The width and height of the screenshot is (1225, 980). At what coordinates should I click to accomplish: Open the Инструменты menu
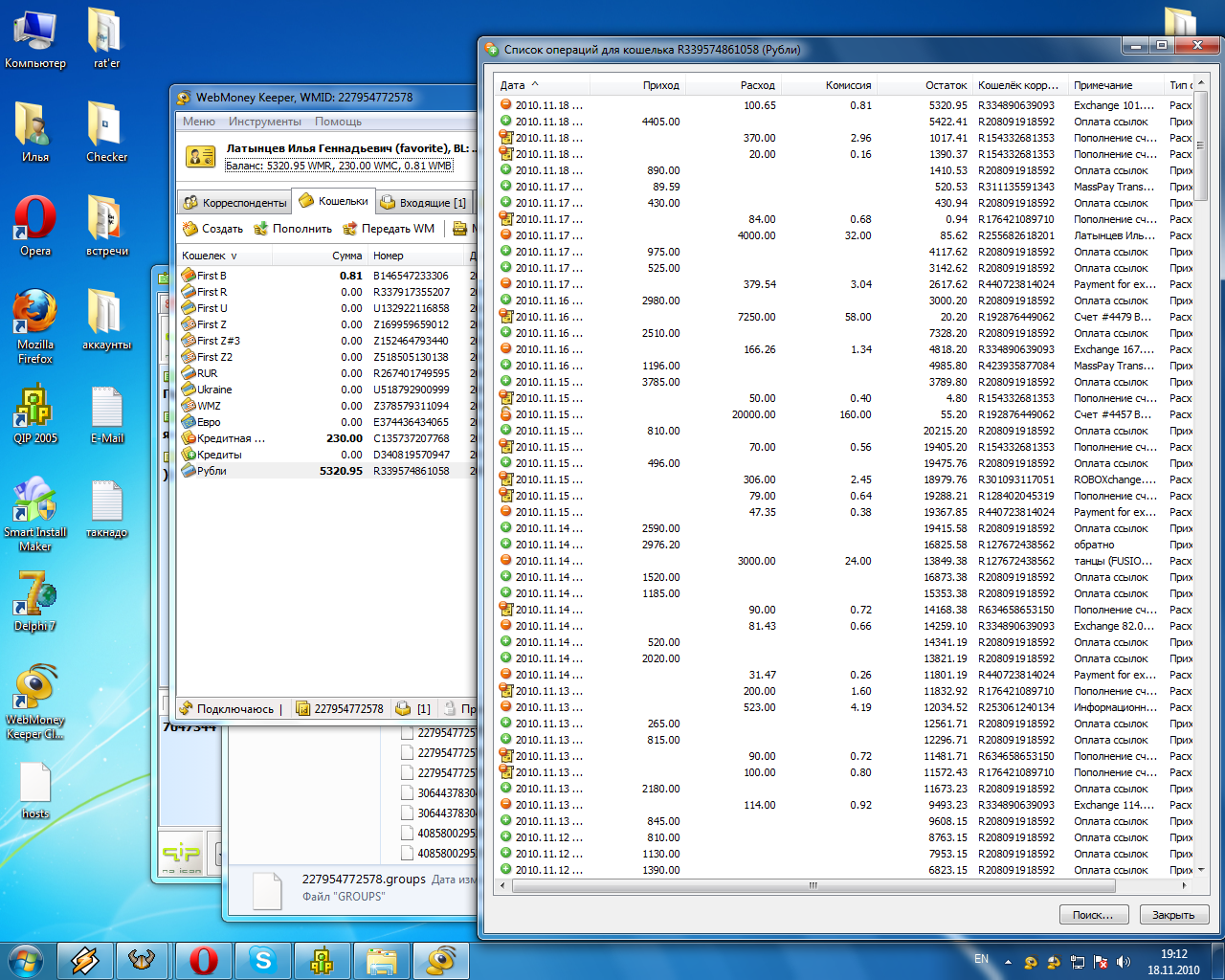pos(265,122)
